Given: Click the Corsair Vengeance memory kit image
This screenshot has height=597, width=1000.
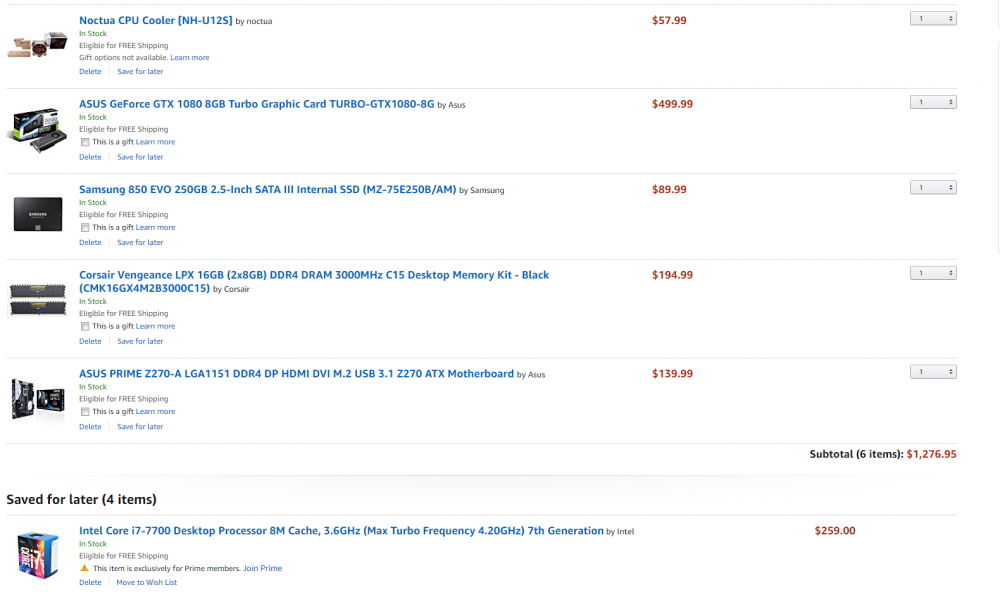Looking at the screenshot, I should coord(36,300).
